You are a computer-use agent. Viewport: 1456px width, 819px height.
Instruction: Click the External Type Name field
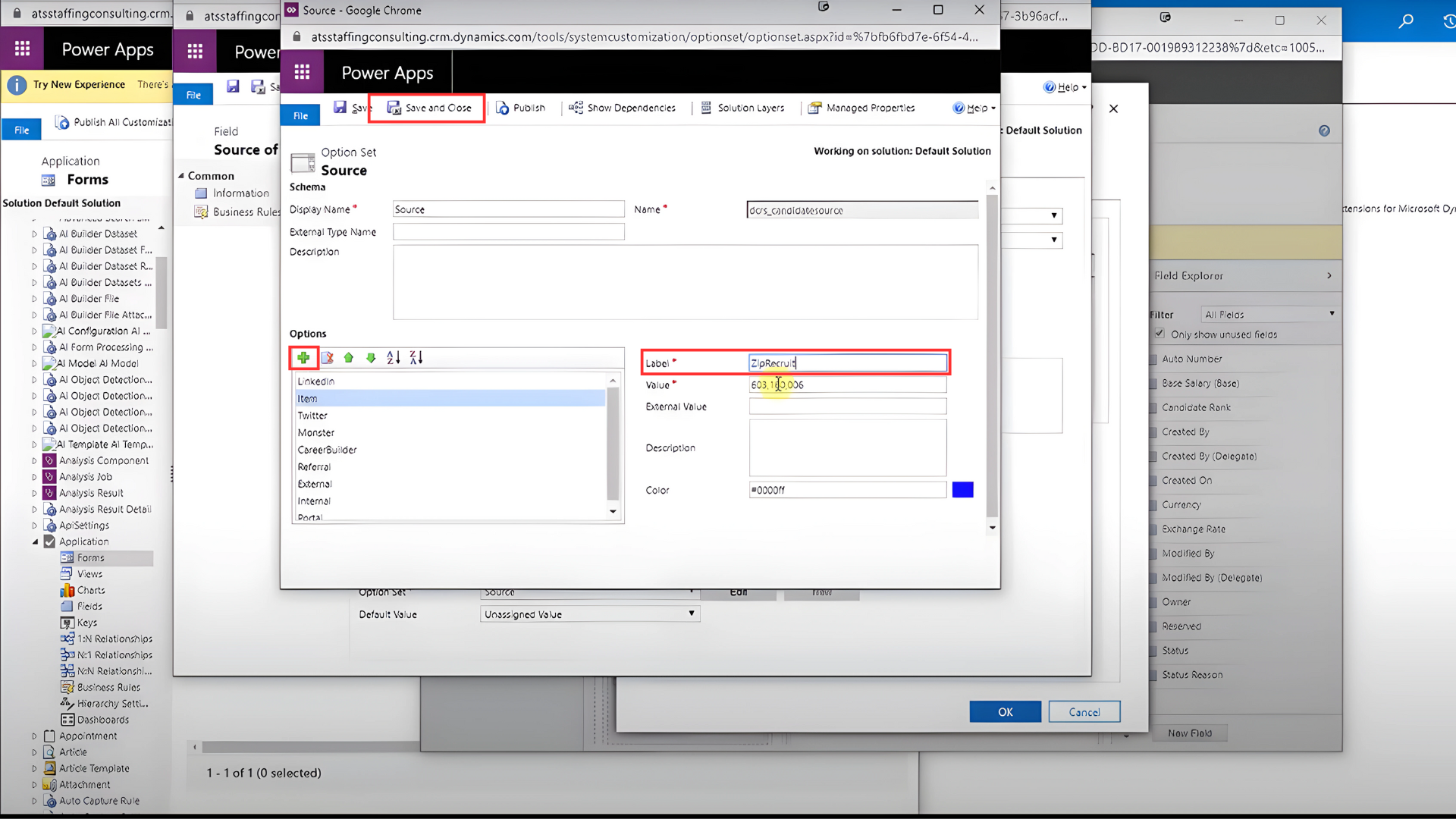pos(509,232)
